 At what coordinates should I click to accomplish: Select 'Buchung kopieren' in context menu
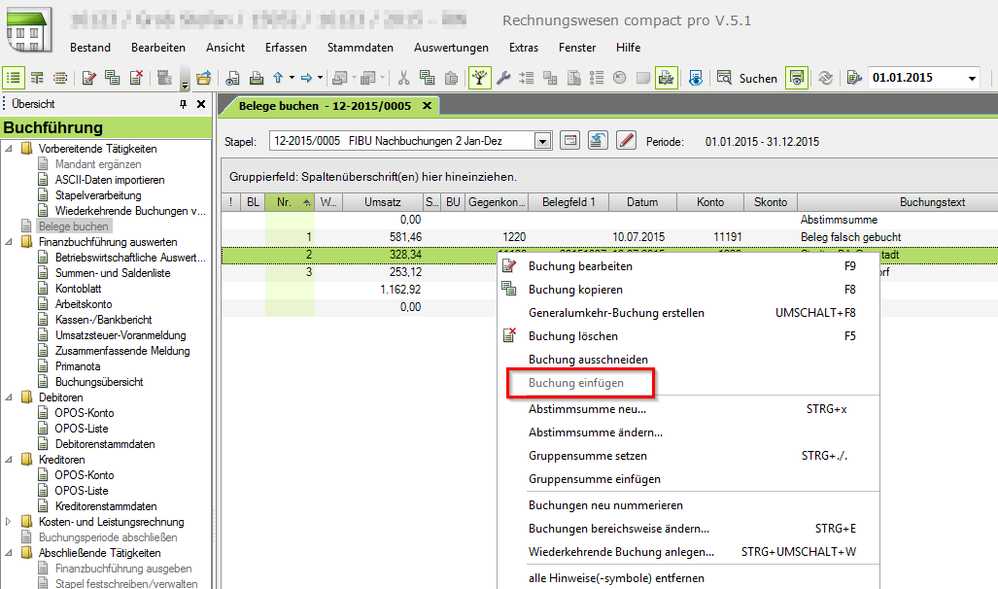pyautogui.click(x=575, y=289)
